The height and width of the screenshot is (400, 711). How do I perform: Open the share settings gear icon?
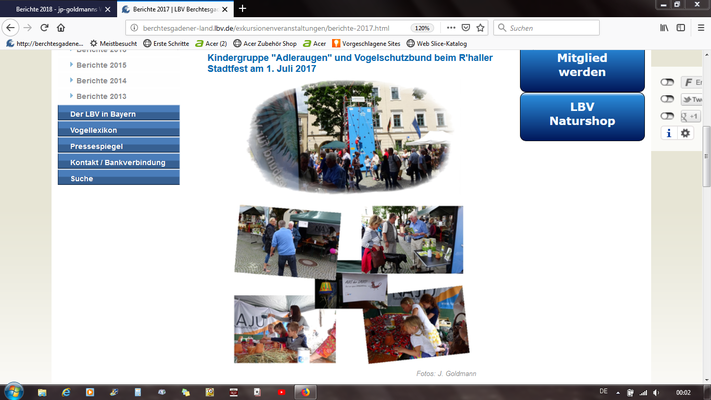click(x=685, y=133)
